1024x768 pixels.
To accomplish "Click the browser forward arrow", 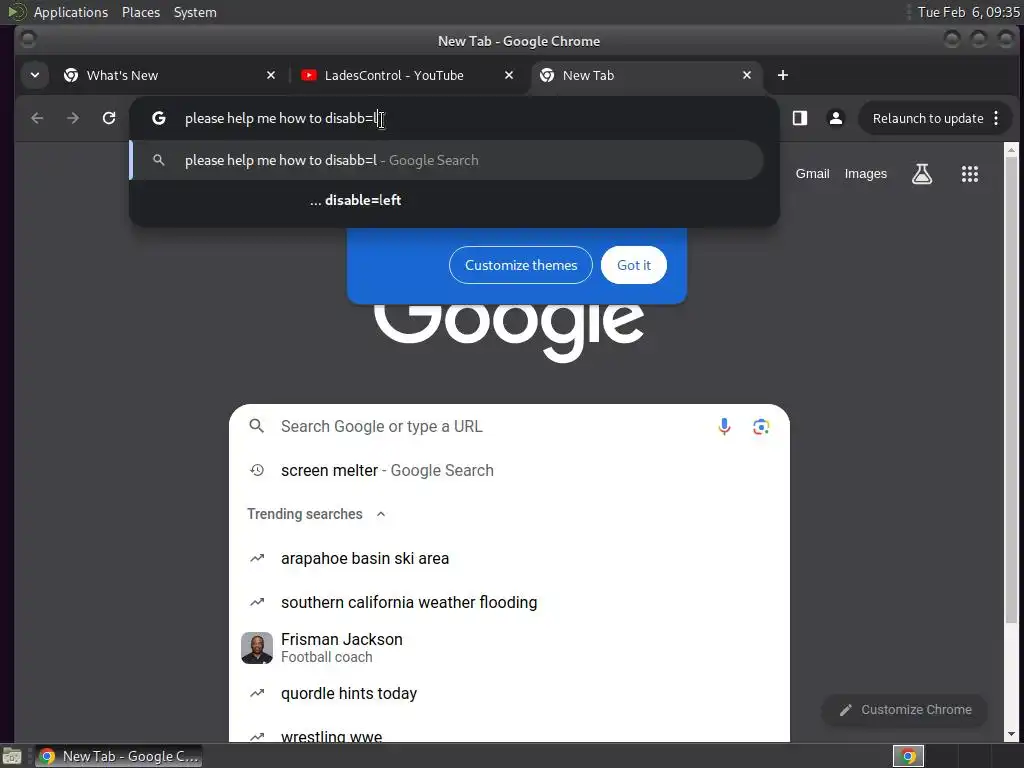I will (x=73, y=118).
